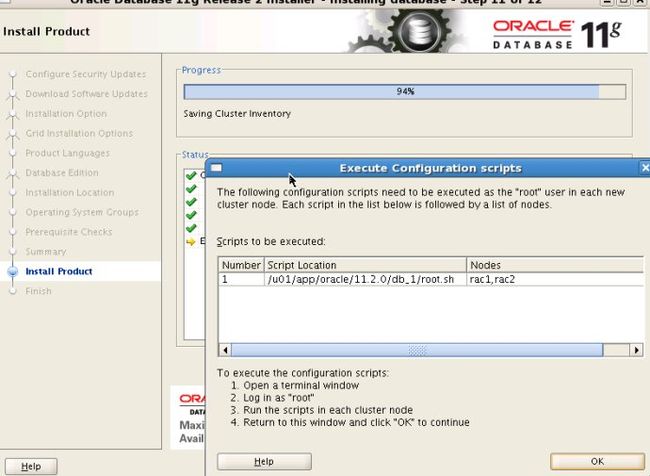Screen dimensions: 650x476
Task: Select Prerequisite Checks step
Action: point(69,232)
